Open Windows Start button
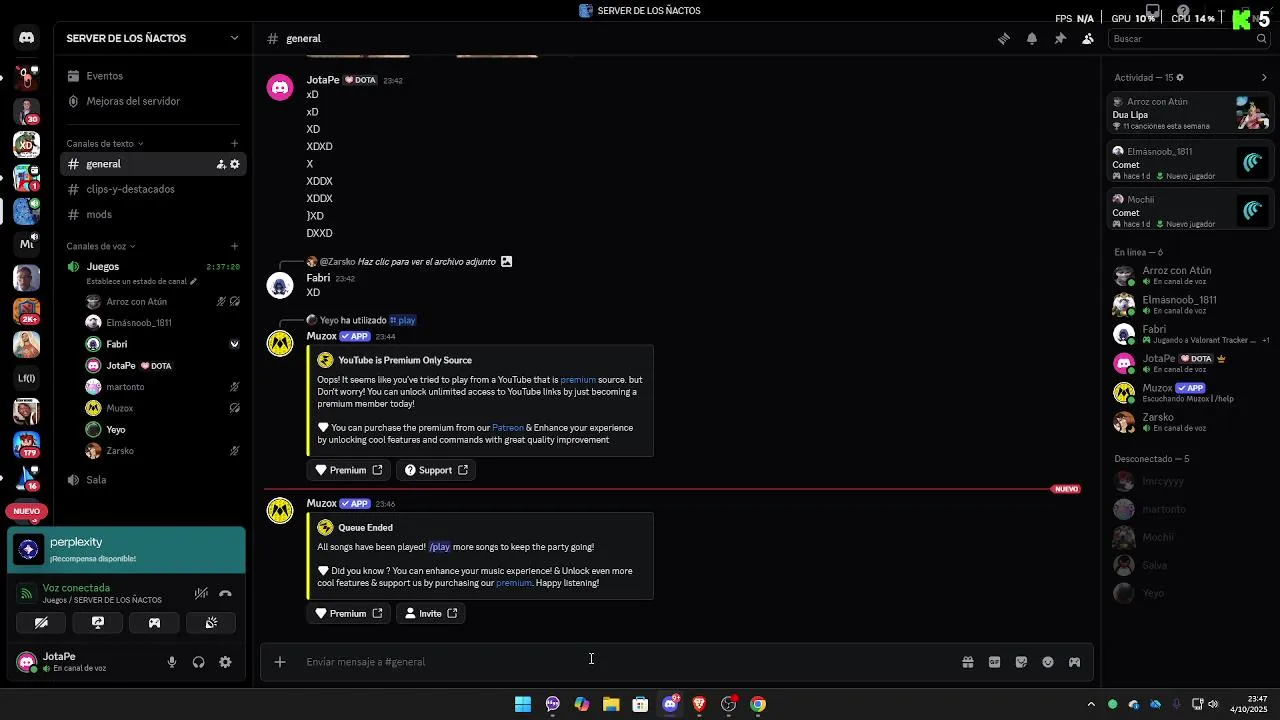1280x720 pixels. pos(523,704)
